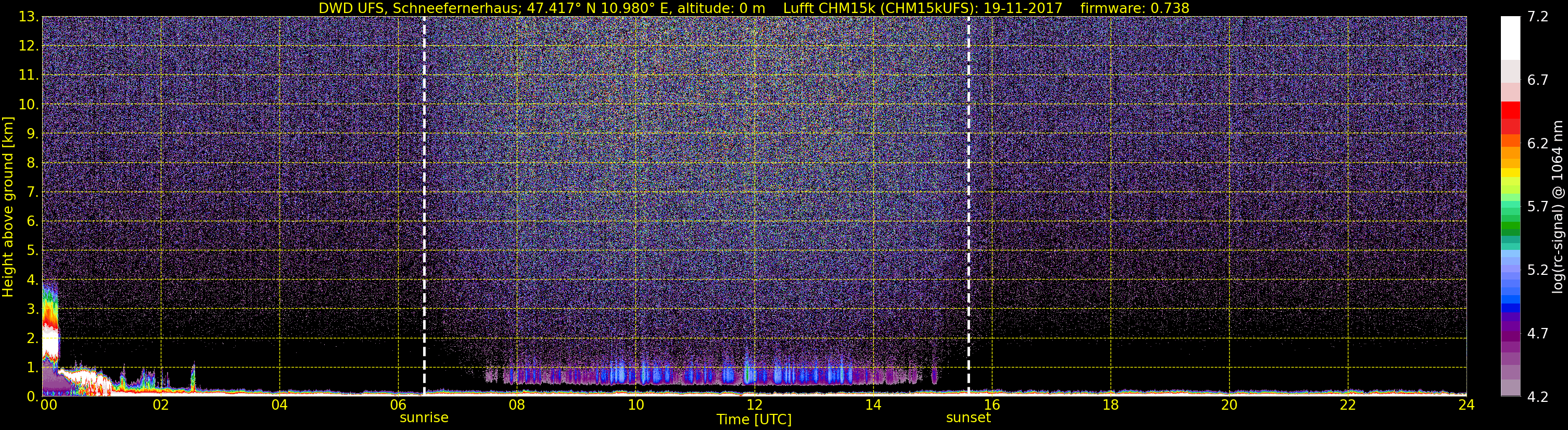Viewport: 1568px width, 430px height.
Task: Click the 'Time [UTC]' axis label
Action: [x=754, y=419]
